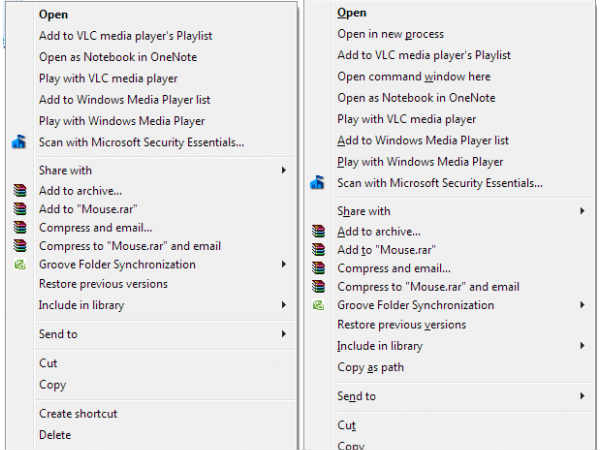Select 'Restore previous versions' in the right menu
Viewport: 600px width, 450px height.
point(402,325)
